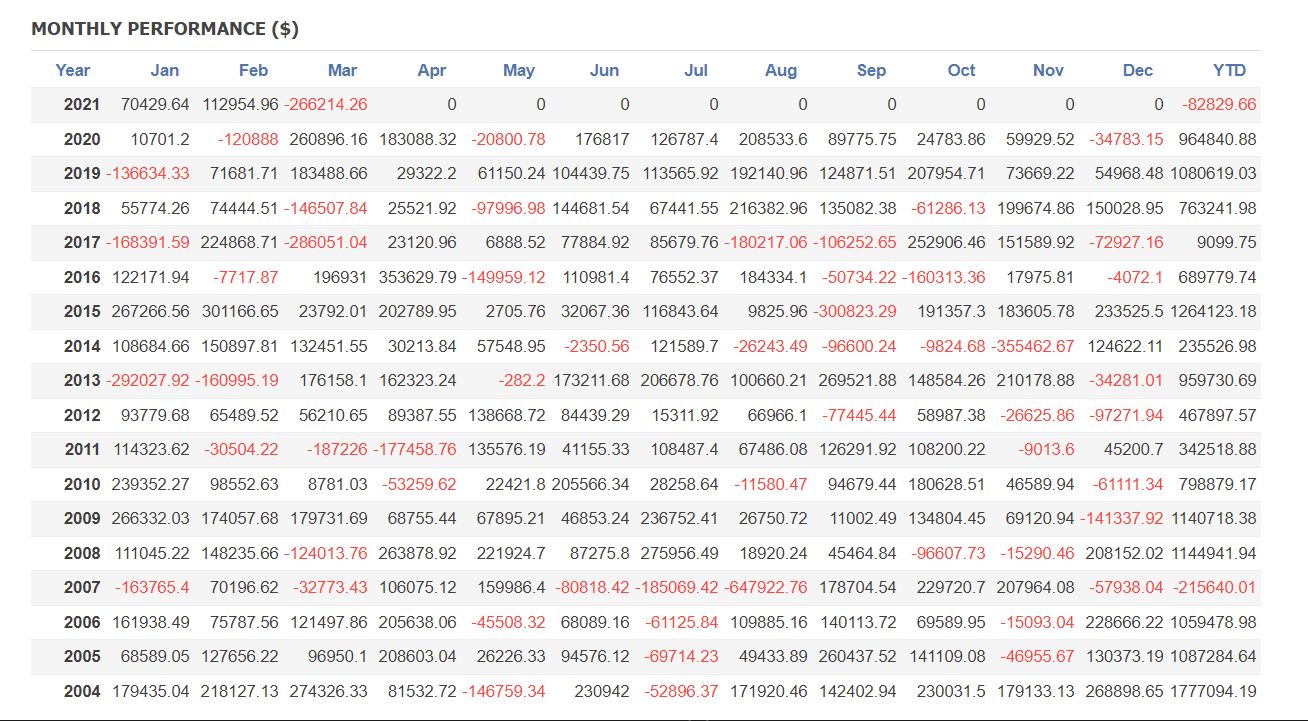1308x721 pixels.
Task: Click the Jun column header
Action: click(x=604, y=70)
